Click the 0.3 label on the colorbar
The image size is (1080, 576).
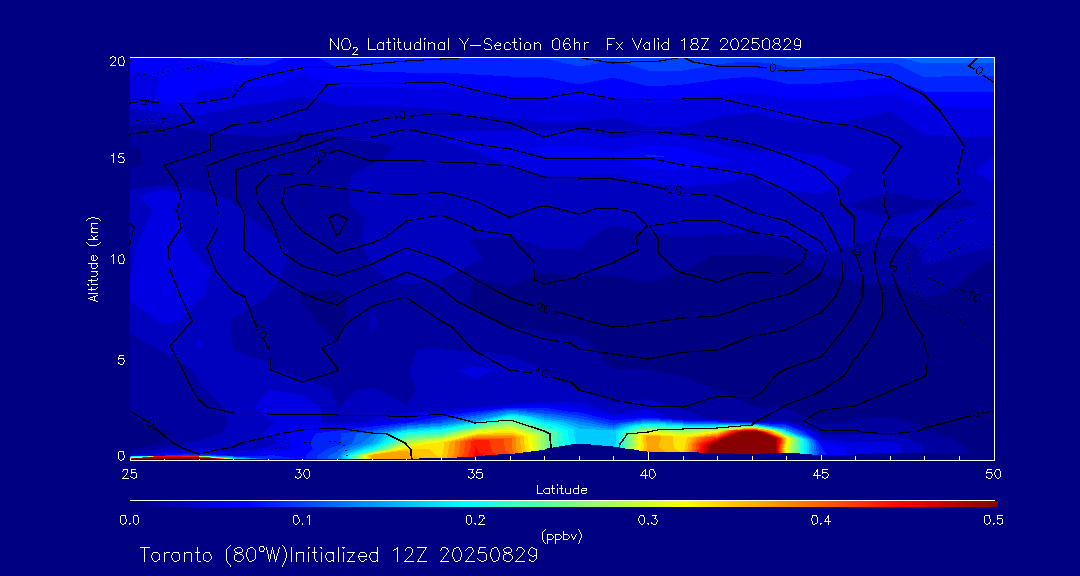coord(648,520)
